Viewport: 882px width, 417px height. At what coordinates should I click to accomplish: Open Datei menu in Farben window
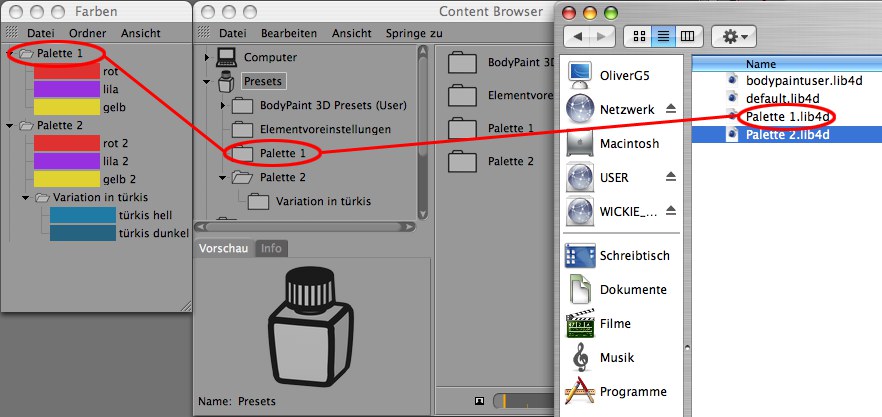click(40, 33)
